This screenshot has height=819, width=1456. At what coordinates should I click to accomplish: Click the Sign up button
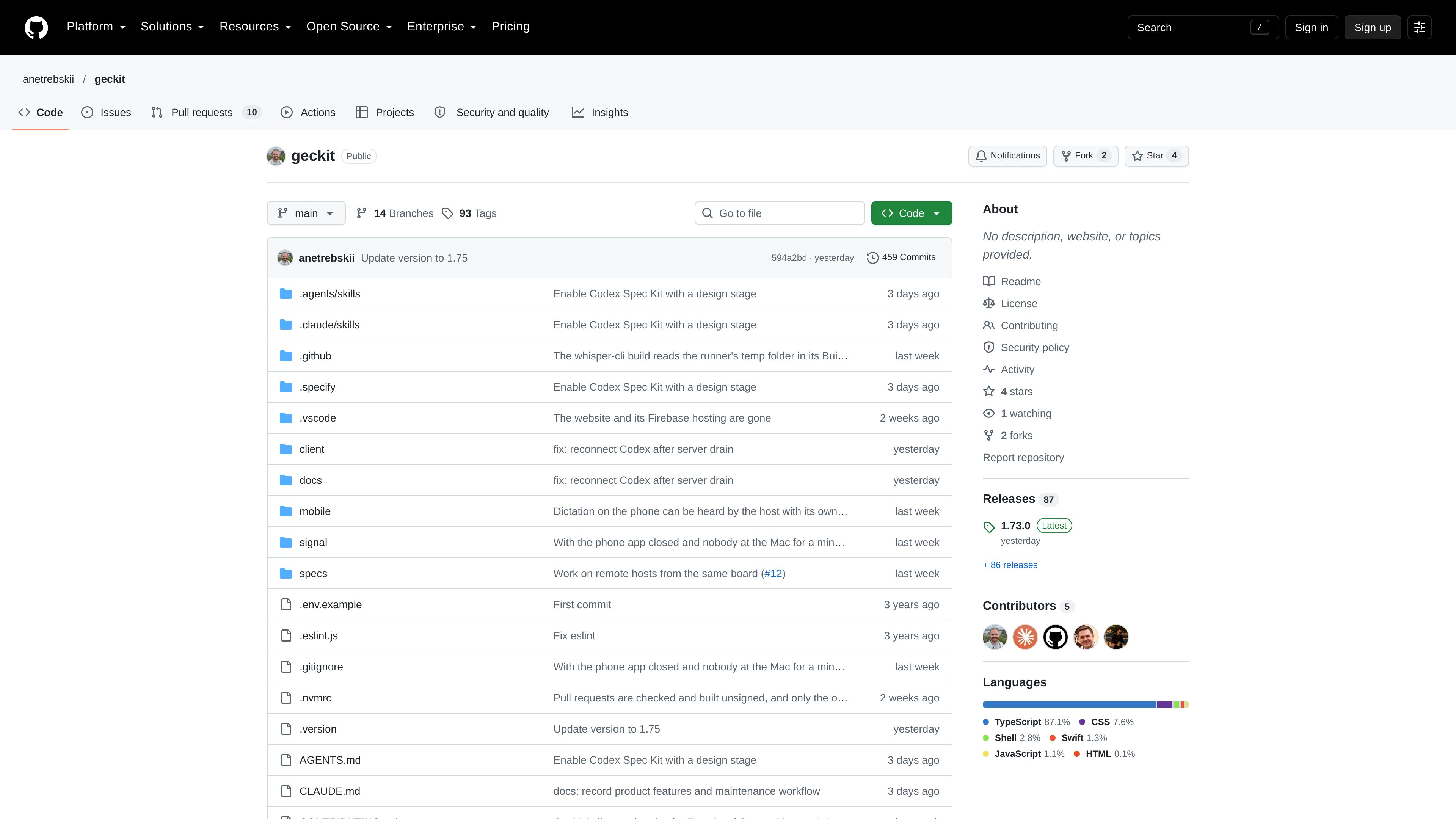pos(1372,27)
